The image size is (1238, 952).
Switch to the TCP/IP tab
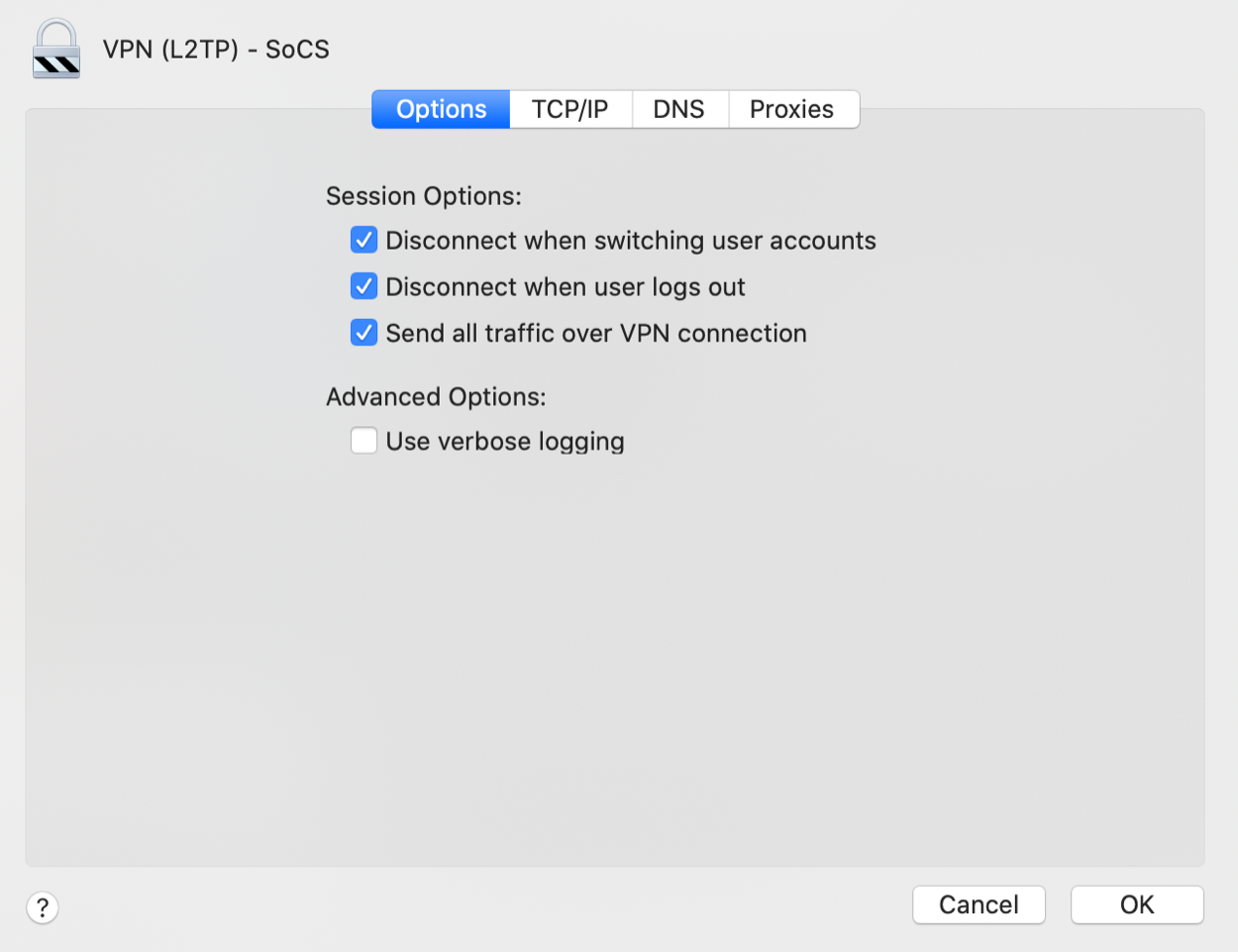569,109
